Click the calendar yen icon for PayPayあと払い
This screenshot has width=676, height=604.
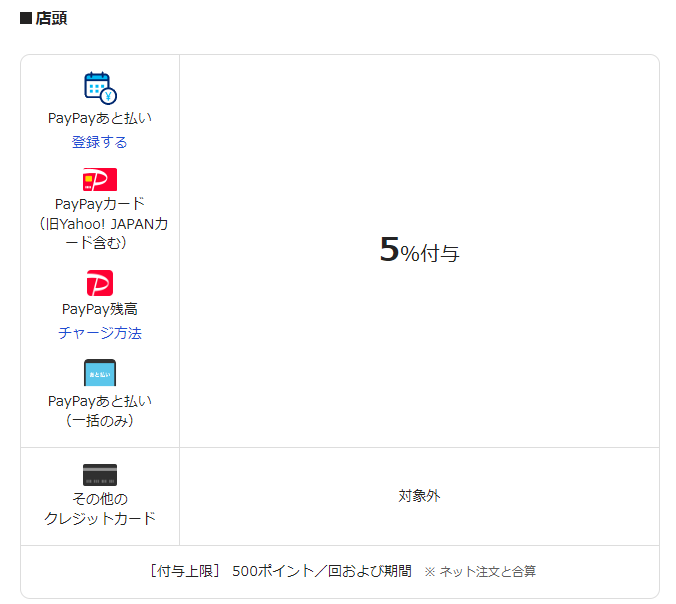tap(100, 88)
